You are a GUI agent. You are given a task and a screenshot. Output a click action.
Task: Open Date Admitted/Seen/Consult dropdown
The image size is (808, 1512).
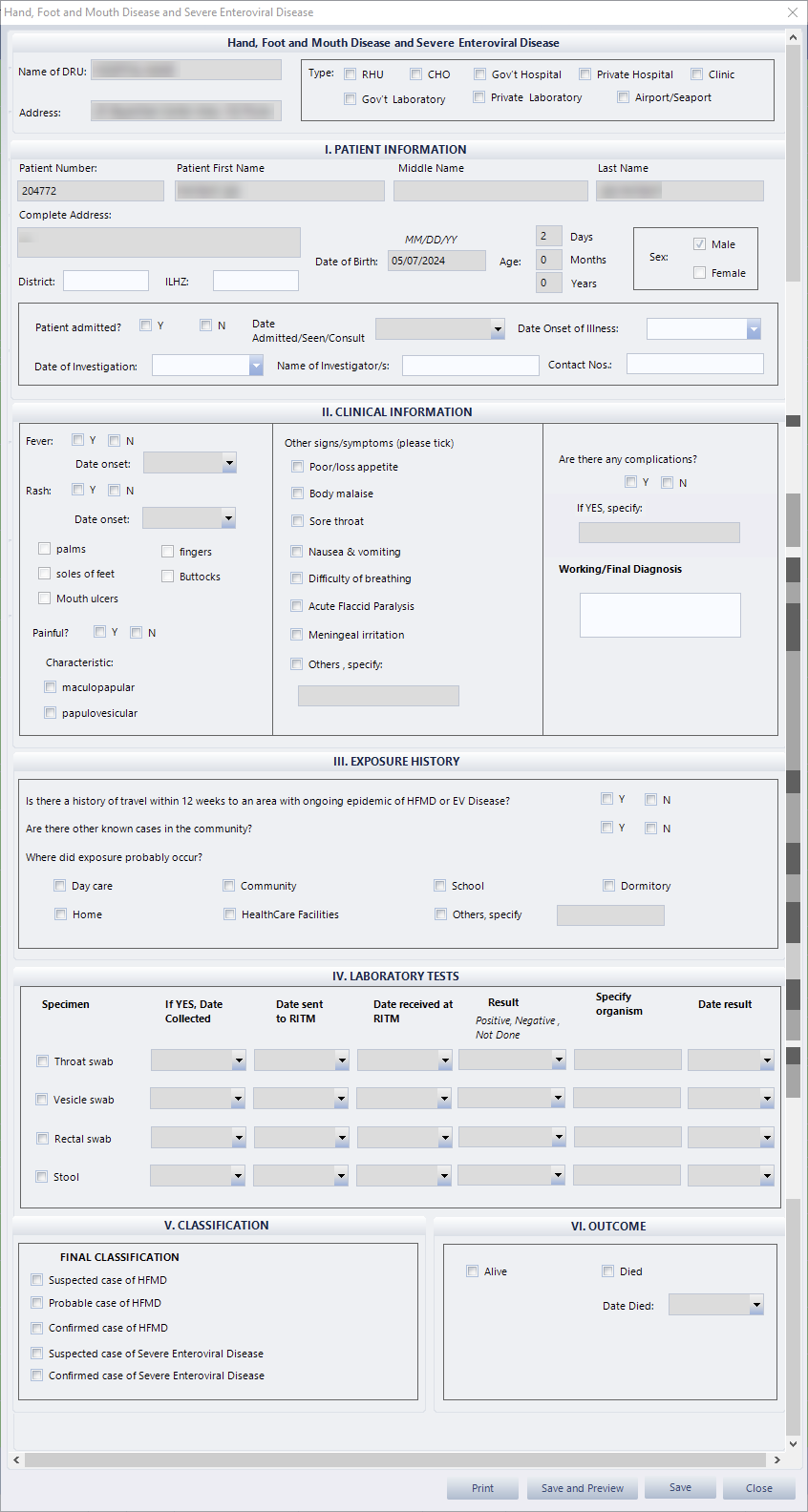tap(498, 329)
